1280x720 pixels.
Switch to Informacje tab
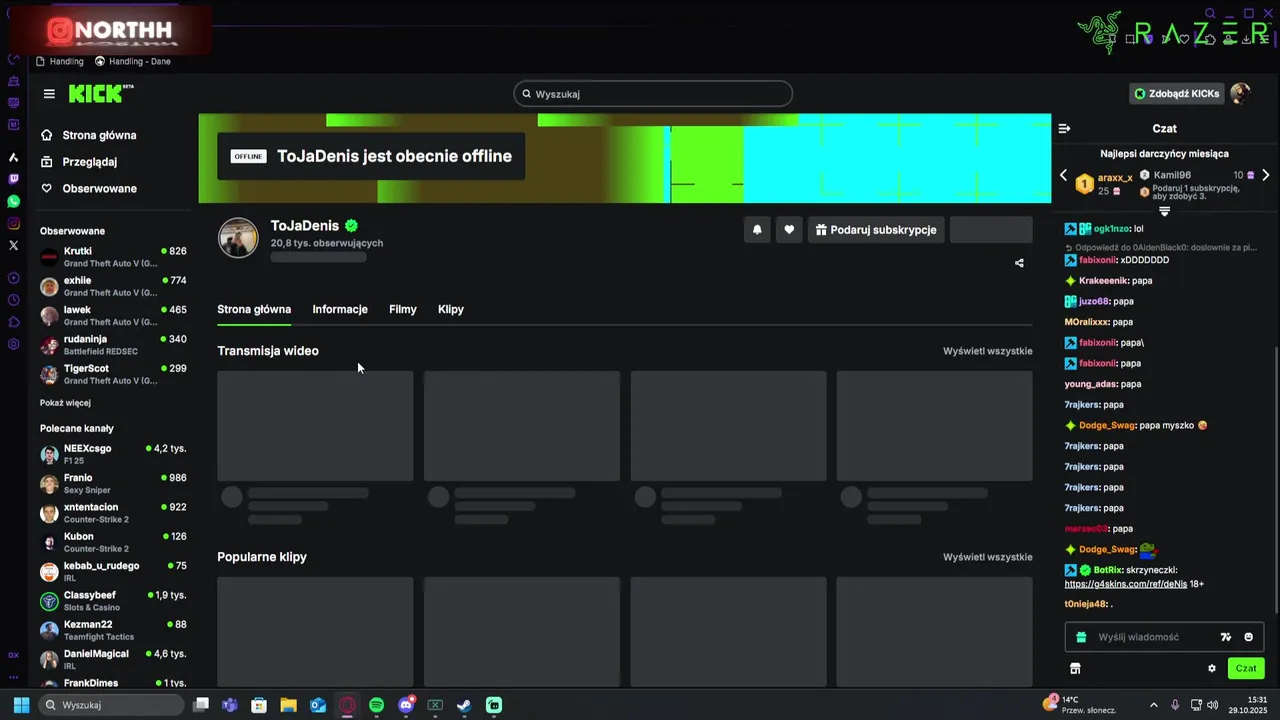click(x=340, y=310)
